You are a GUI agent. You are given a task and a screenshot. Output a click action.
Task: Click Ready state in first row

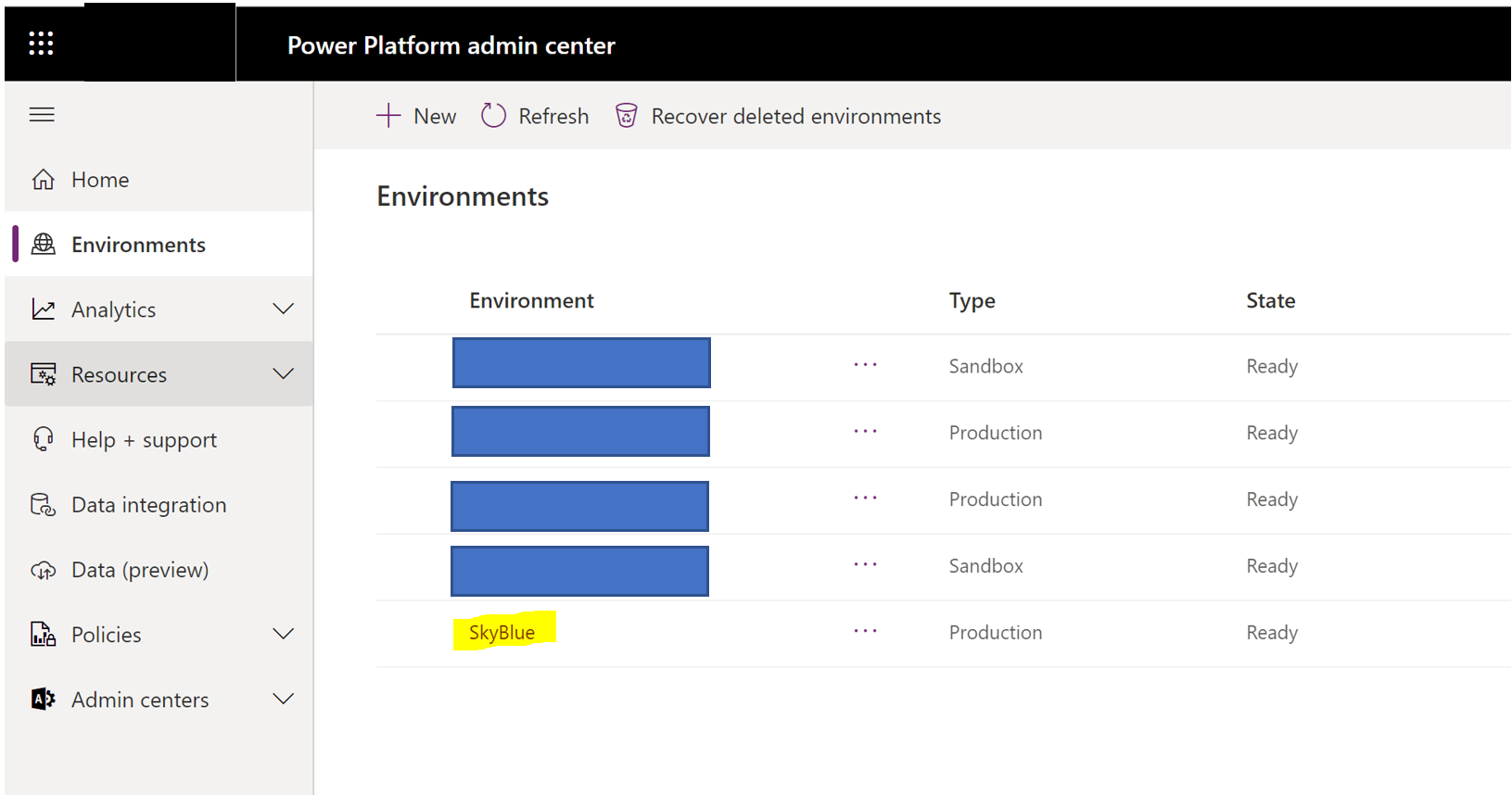coord(1272,366)
